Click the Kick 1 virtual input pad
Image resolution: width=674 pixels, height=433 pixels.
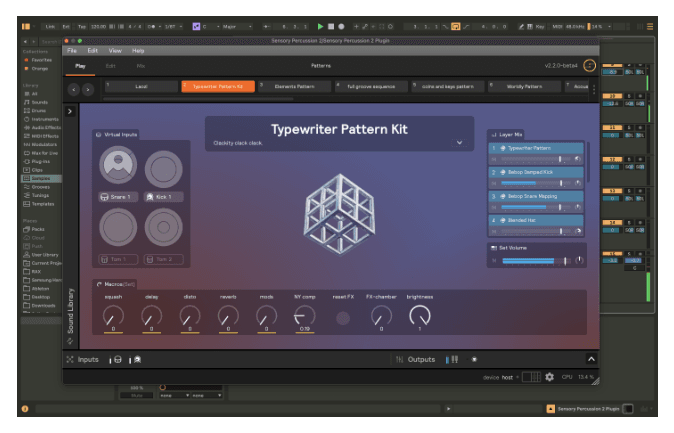tap(163, 169)
